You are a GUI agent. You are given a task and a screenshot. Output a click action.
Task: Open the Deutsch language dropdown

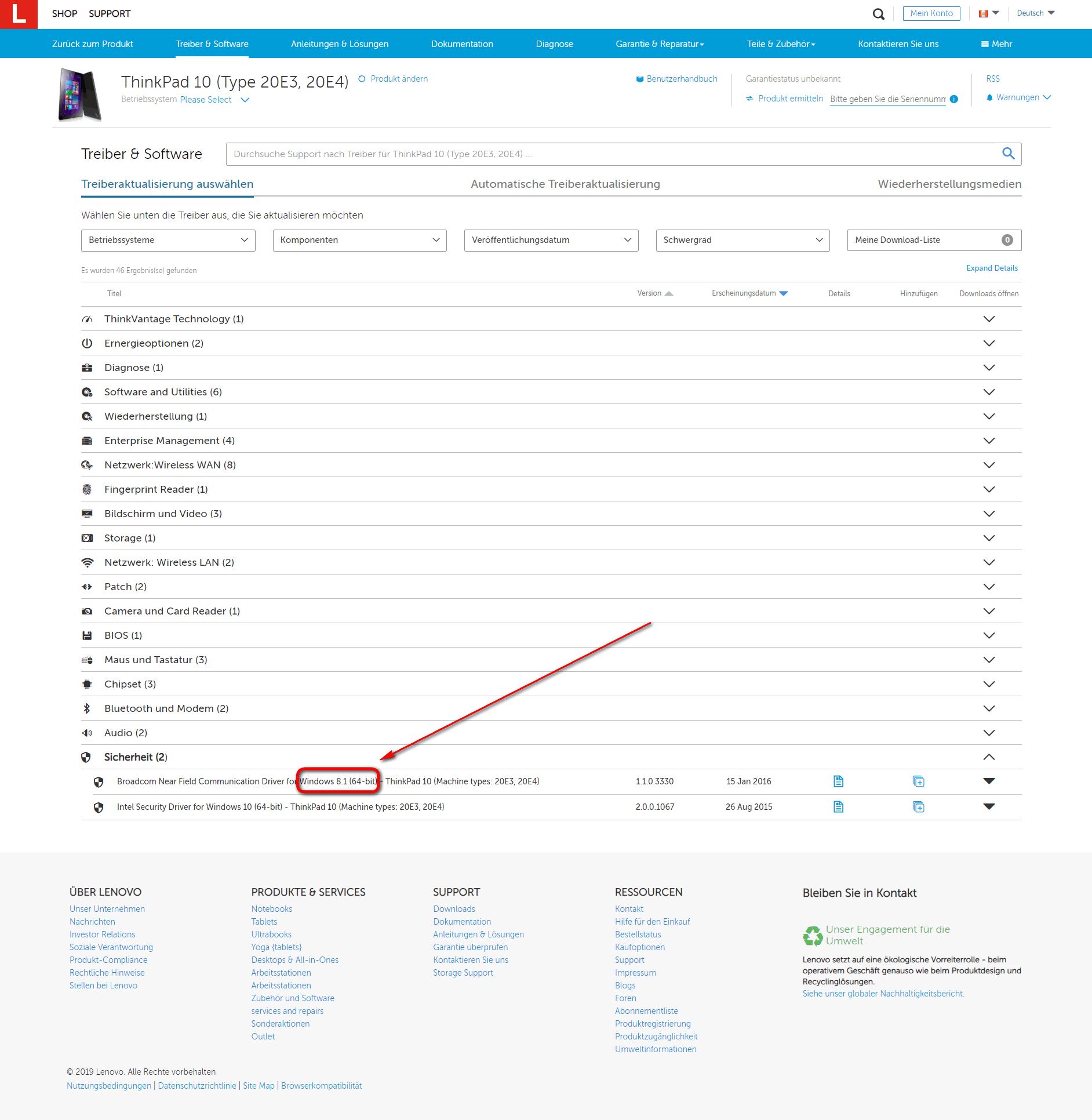(x=1035, y=13)
